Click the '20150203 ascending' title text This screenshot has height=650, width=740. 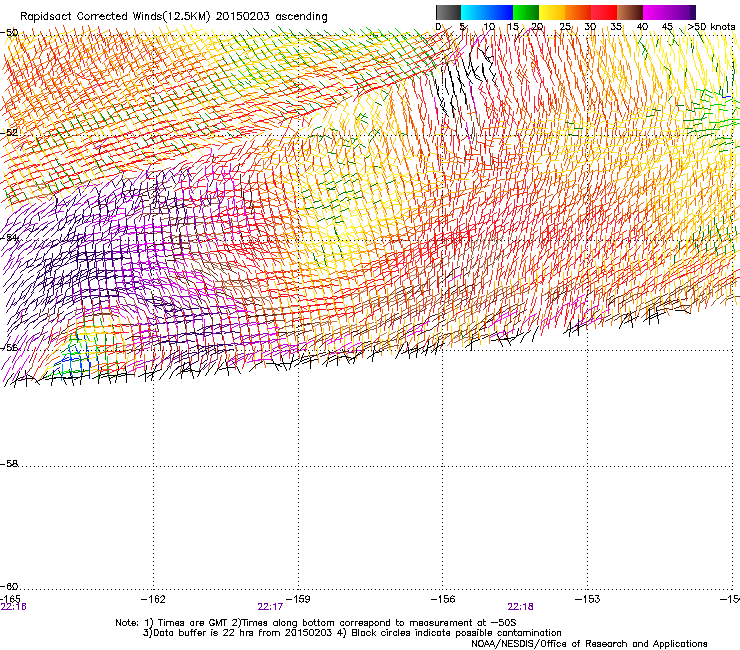(271, 17)
